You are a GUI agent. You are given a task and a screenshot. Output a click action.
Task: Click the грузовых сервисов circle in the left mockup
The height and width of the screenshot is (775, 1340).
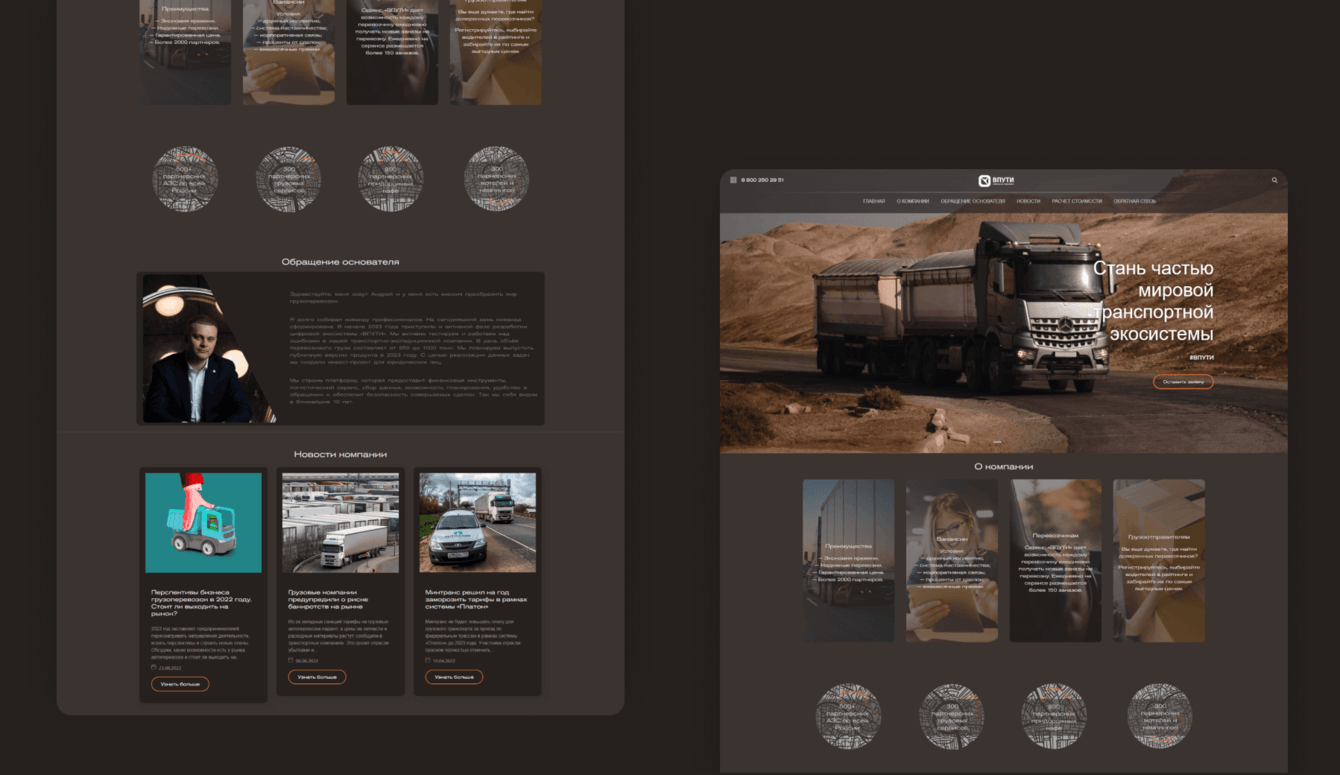(289, 179)
